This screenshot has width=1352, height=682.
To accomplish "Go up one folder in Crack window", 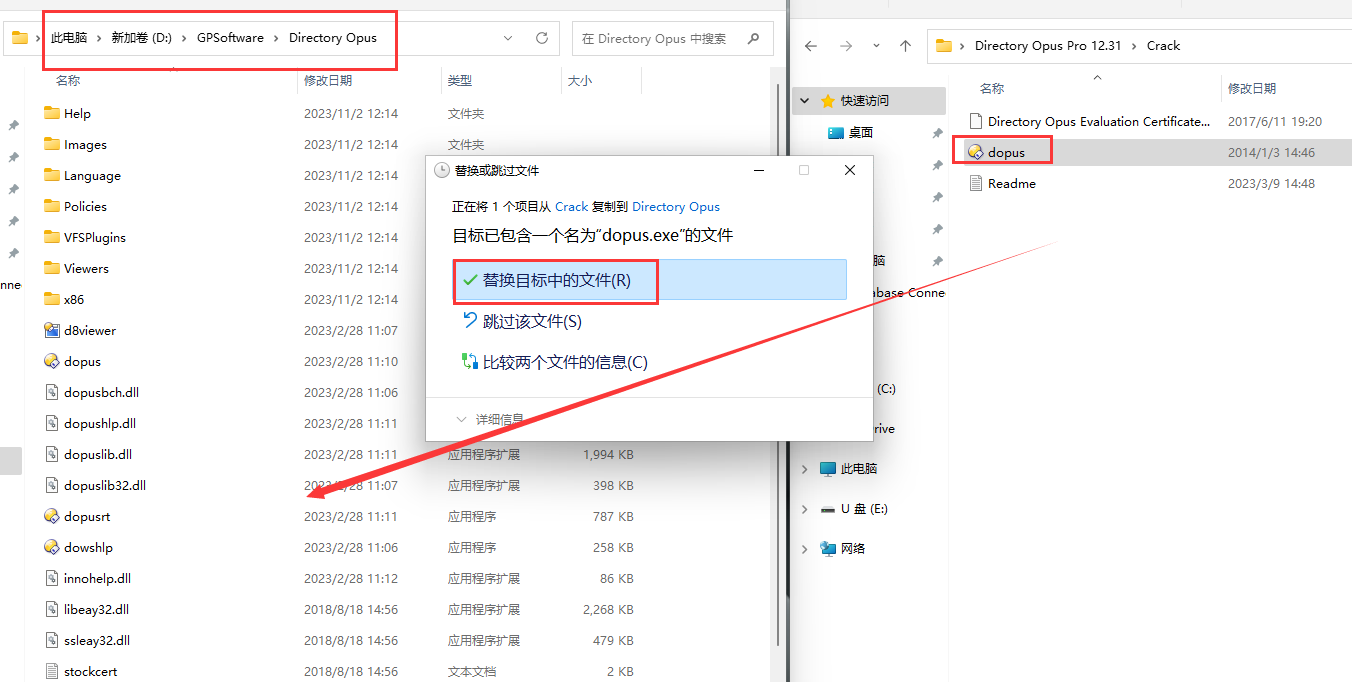I will [905, 46].
